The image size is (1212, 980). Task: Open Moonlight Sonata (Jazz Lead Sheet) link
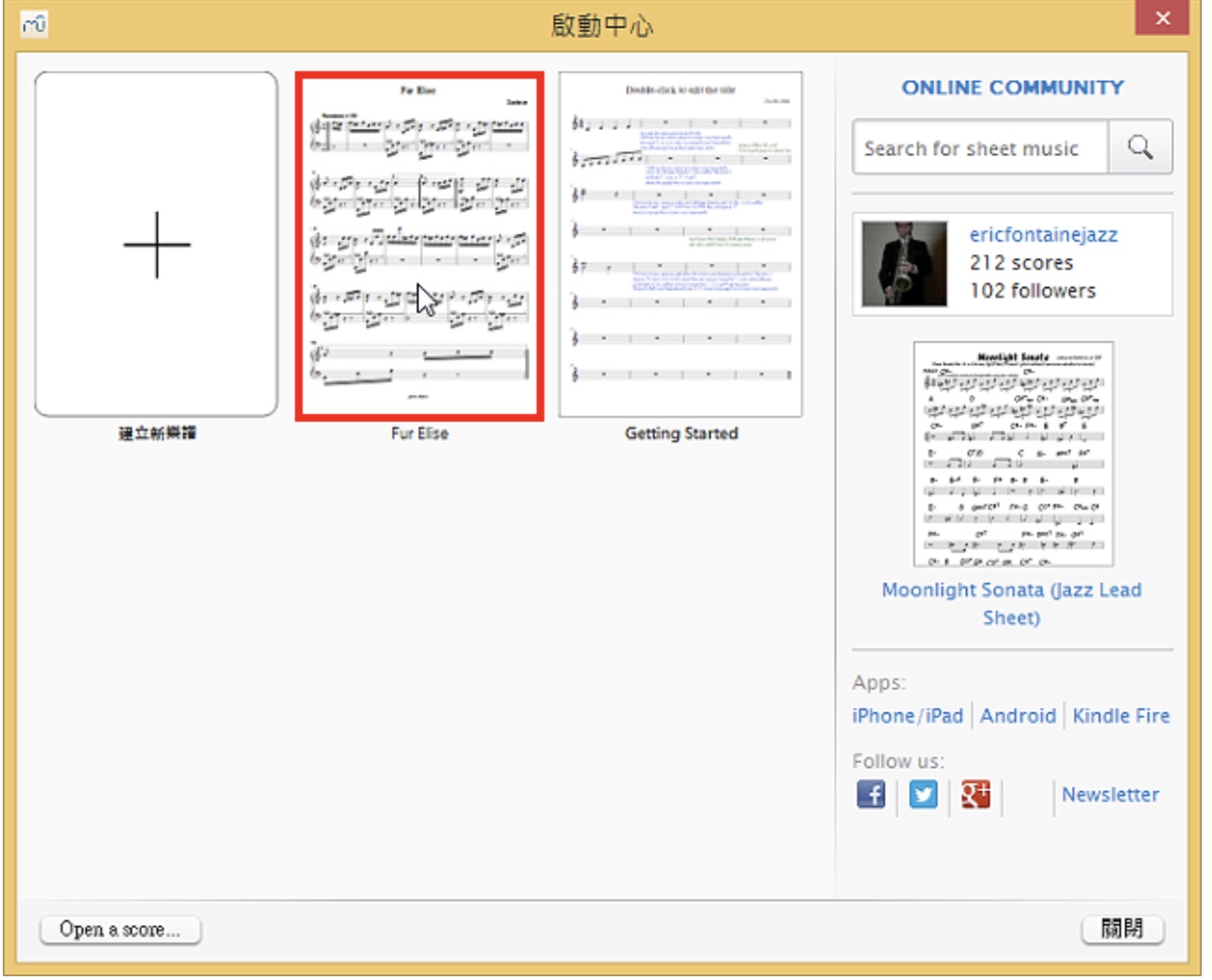1012,603
